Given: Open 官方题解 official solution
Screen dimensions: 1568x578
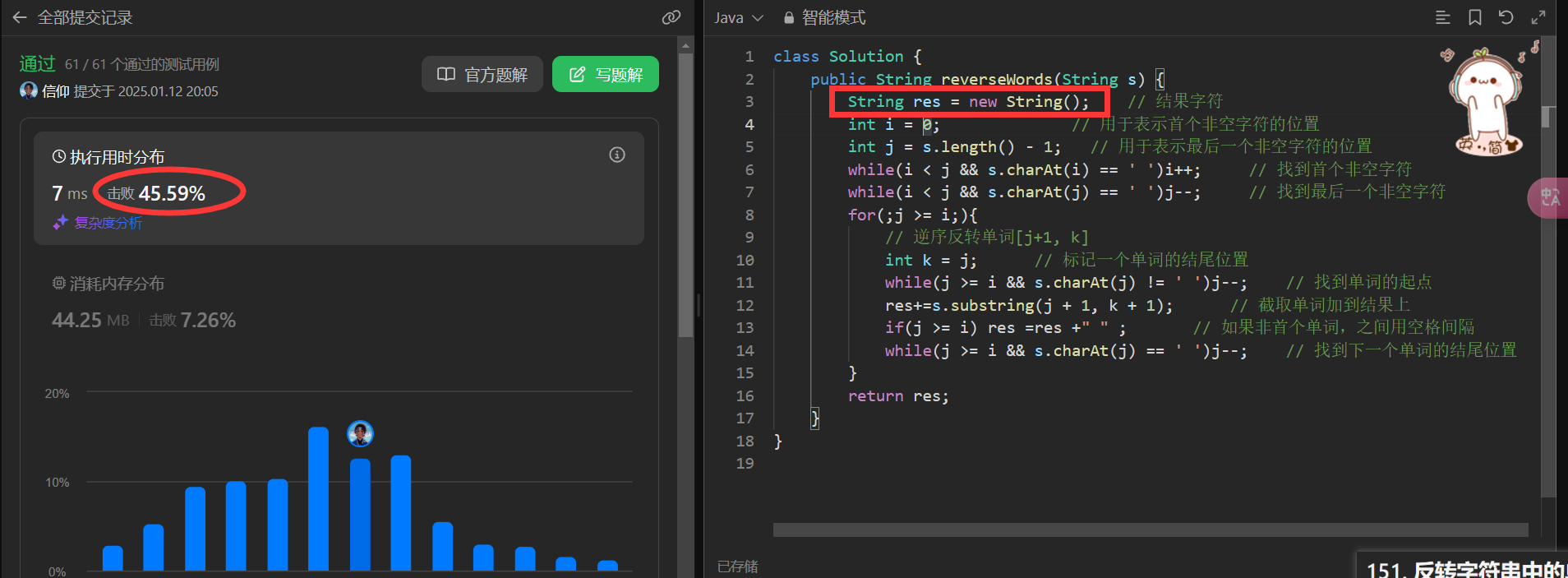Looking at the screenshot, I should tap(482, 74).
